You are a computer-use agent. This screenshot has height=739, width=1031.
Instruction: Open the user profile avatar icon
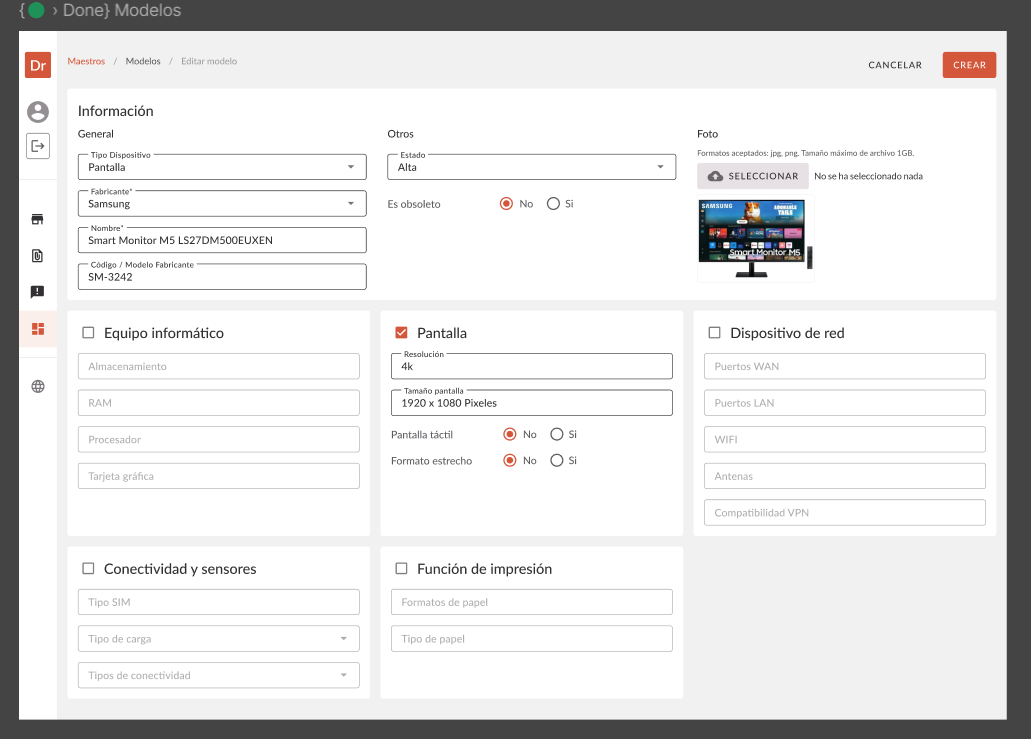pyautogui.click(x=38, y=112)
